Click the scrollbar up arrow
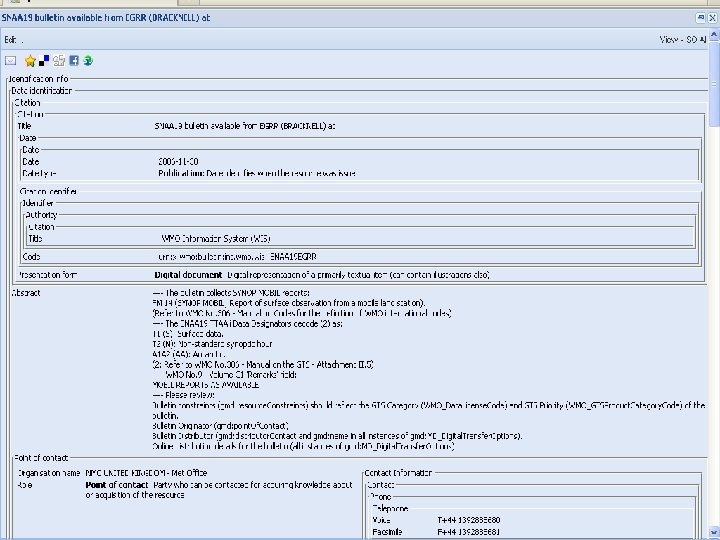 click(x=714, y=34)
